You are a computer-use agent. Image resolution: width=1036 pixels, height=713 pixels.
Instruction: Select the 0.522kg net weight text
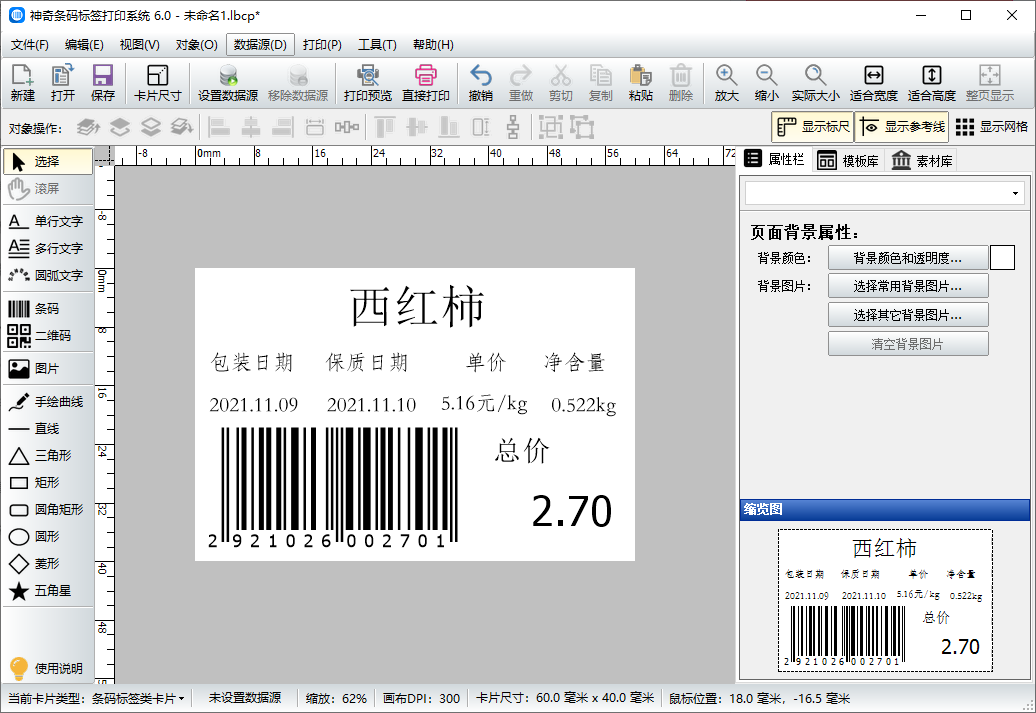coord(583,405)
